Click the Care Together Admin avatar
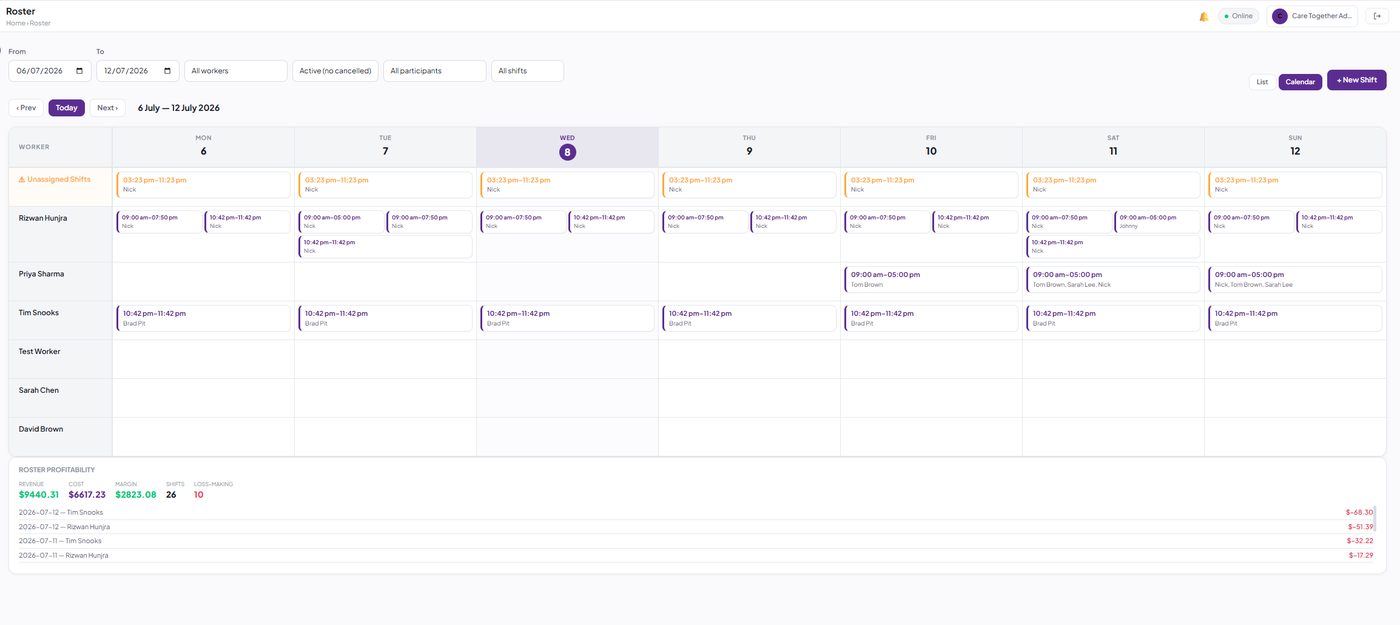Image resolution: width=1400 pixels, height=625 pixels. click(x=1279, y=16)
